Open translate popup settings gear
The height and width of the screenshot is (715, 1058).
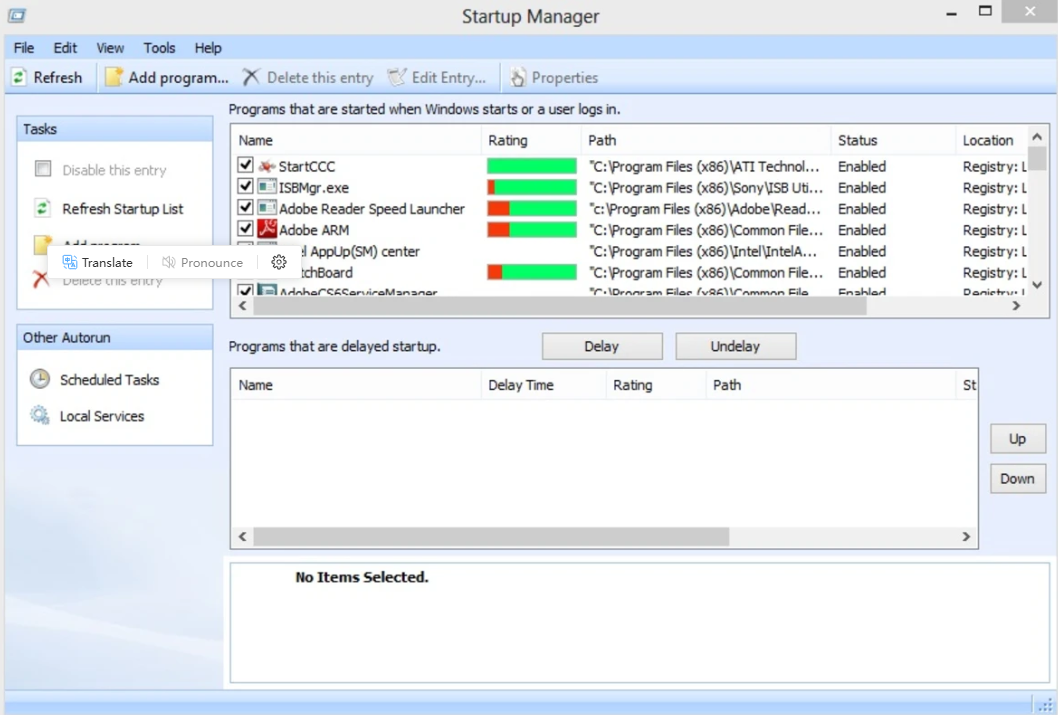point(279,262)
